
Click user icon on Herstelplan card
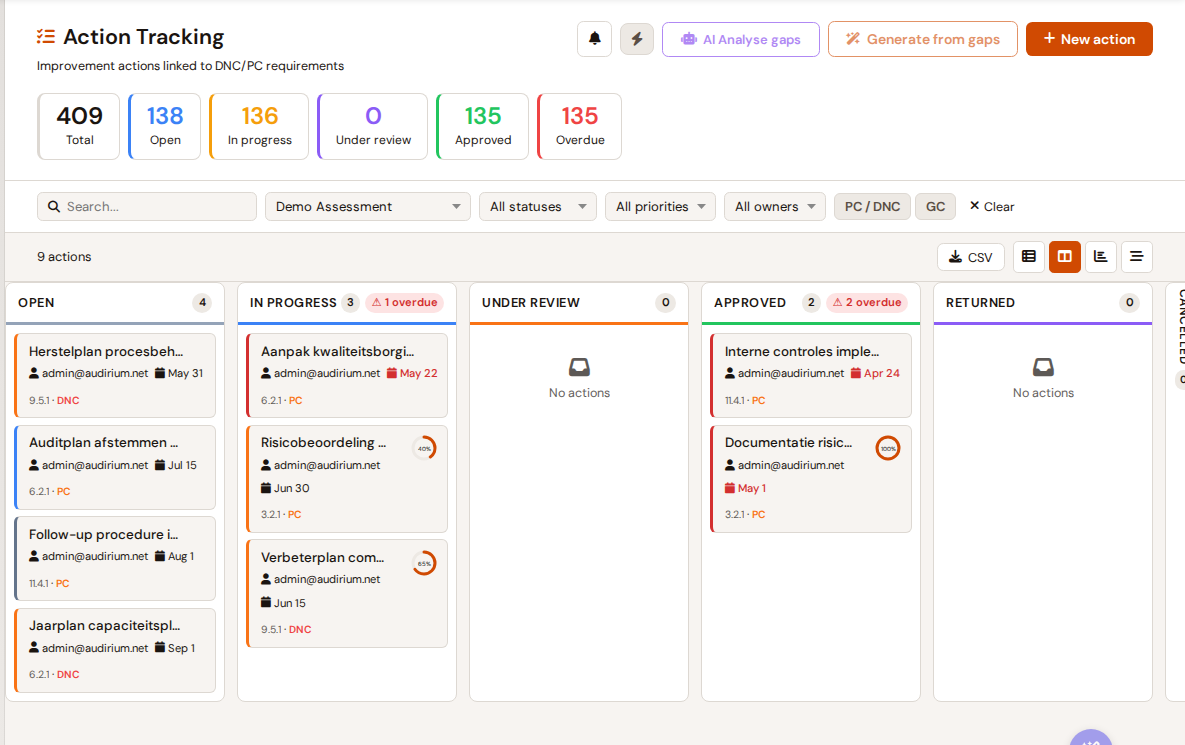click(x=34, y=373)
